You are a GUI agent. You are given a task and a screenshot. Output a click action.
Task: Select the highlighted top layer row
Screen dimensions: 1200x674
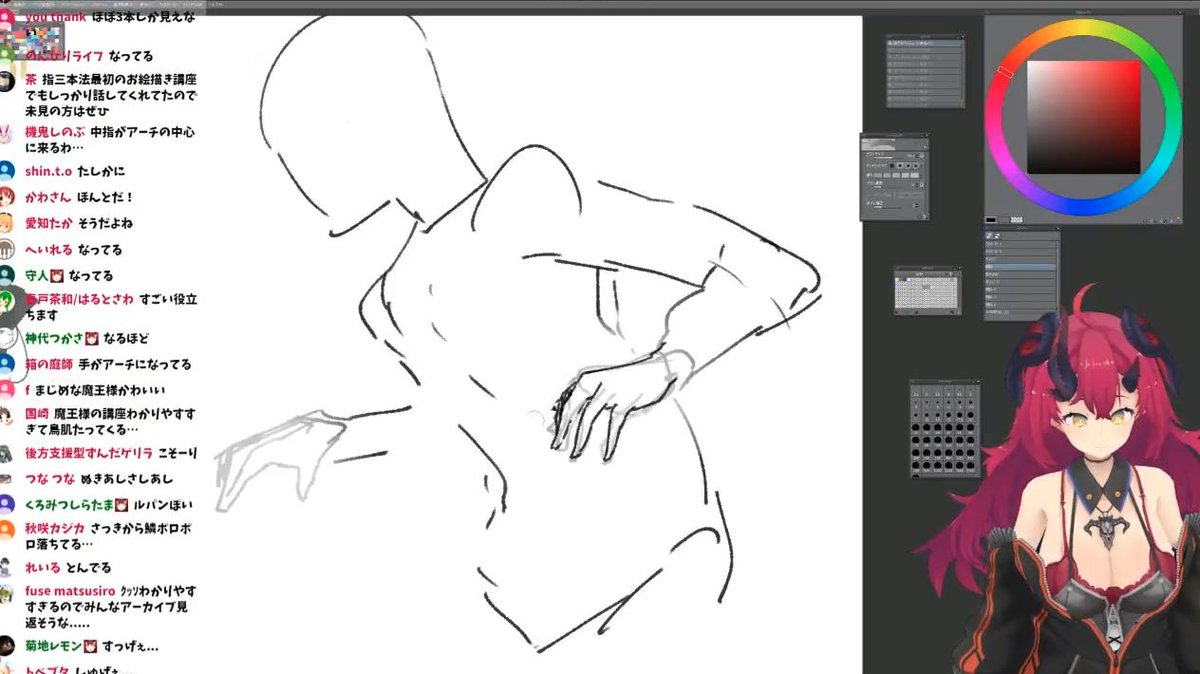[x=926, y=45]
